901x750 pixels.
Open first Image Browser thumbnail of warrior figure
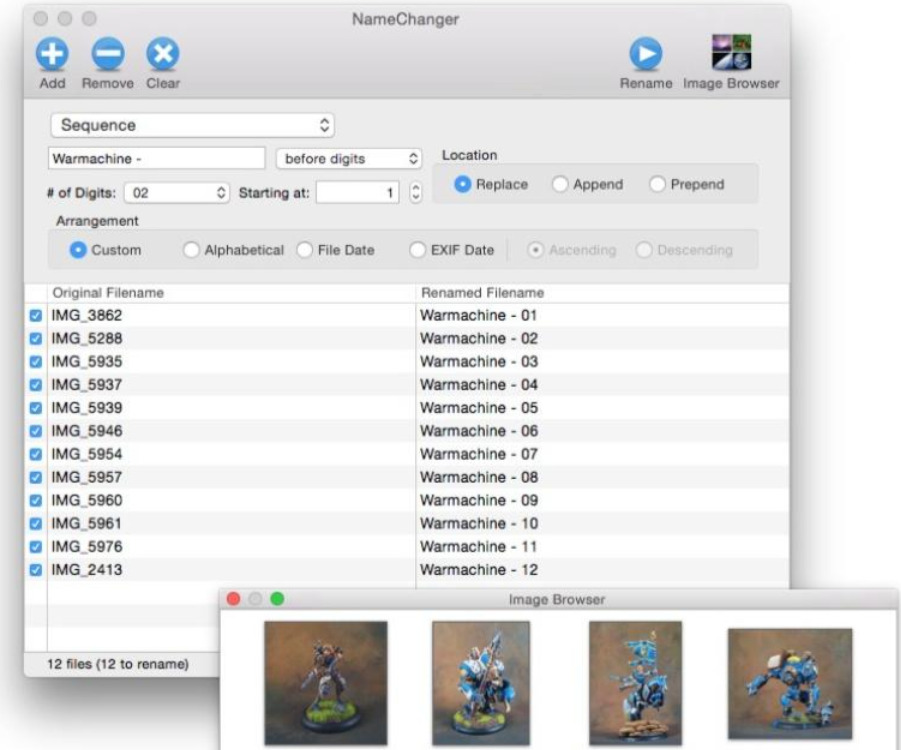pos(326,683)
